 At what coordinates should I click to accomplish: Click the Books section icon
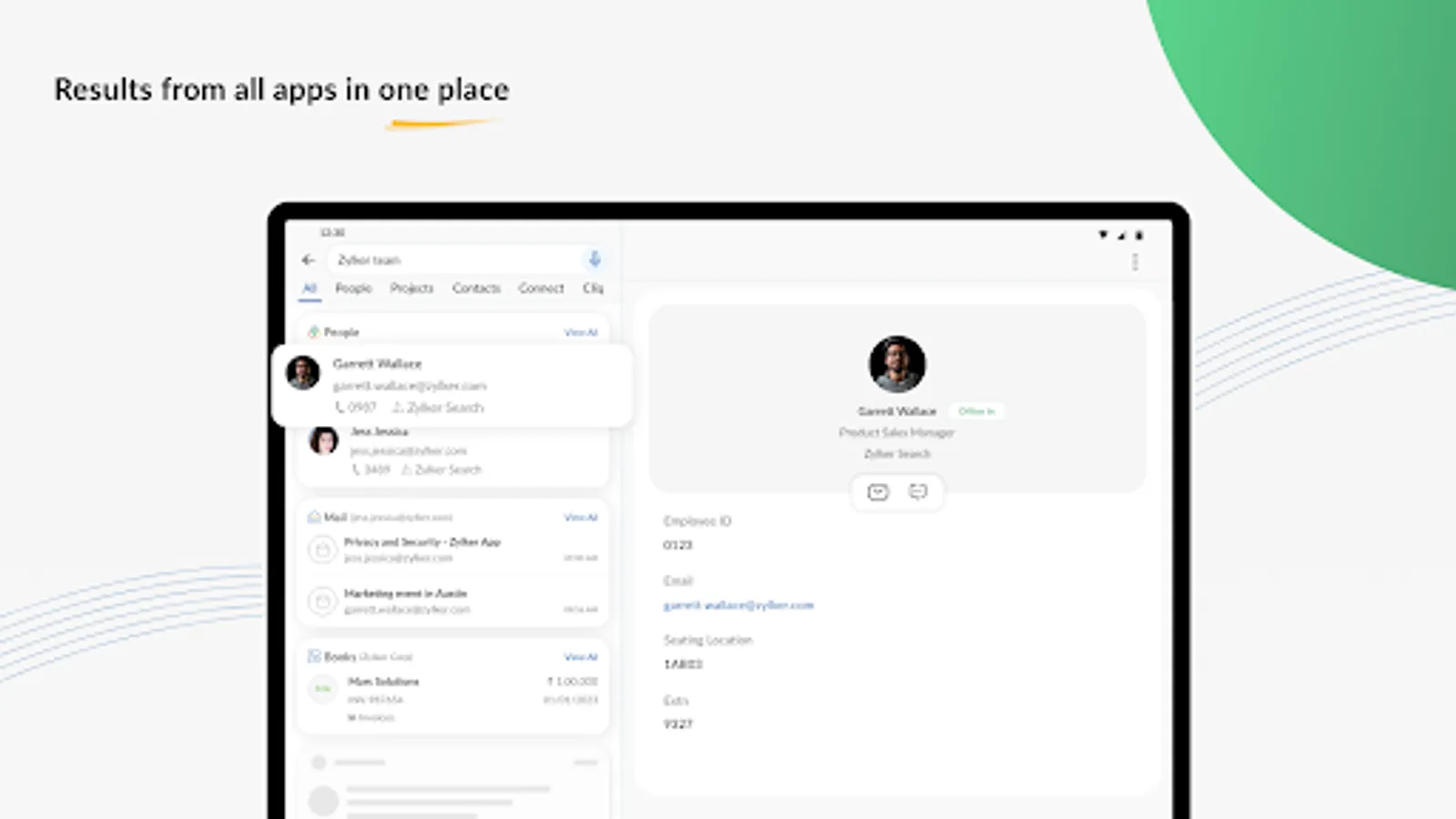click(314, 656)
